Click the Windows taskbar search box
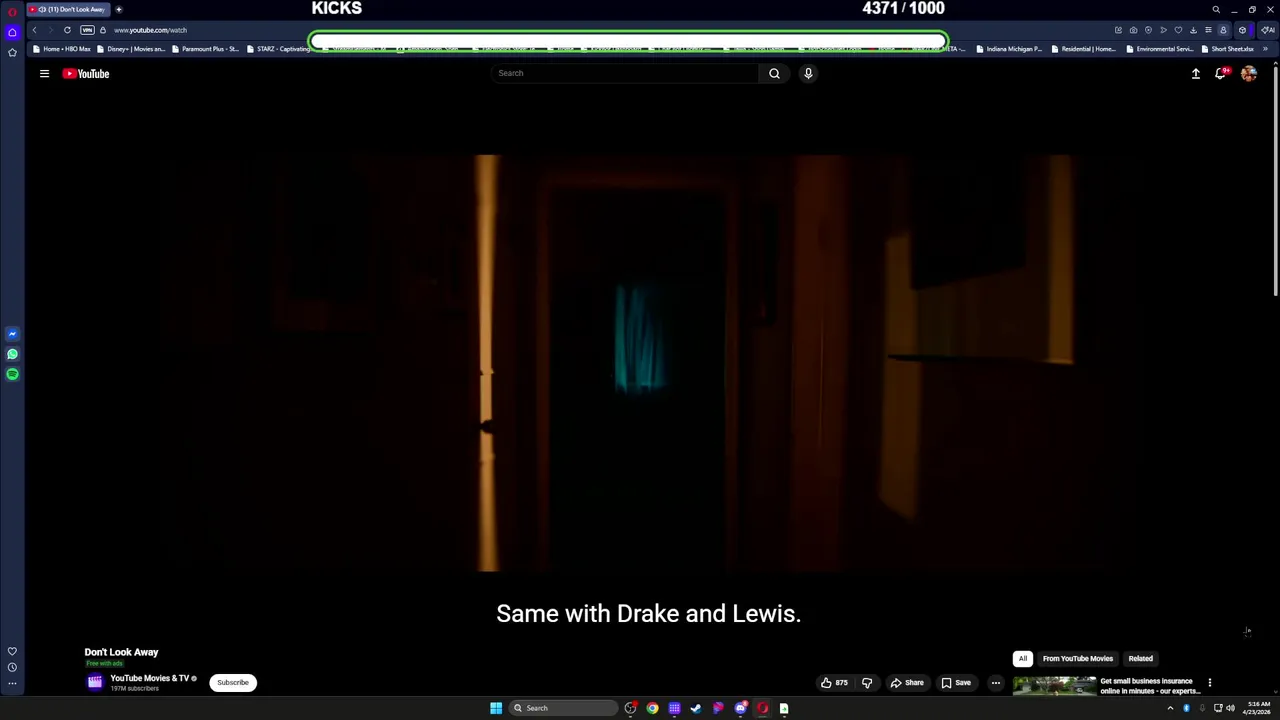 [x=563, y=708]
